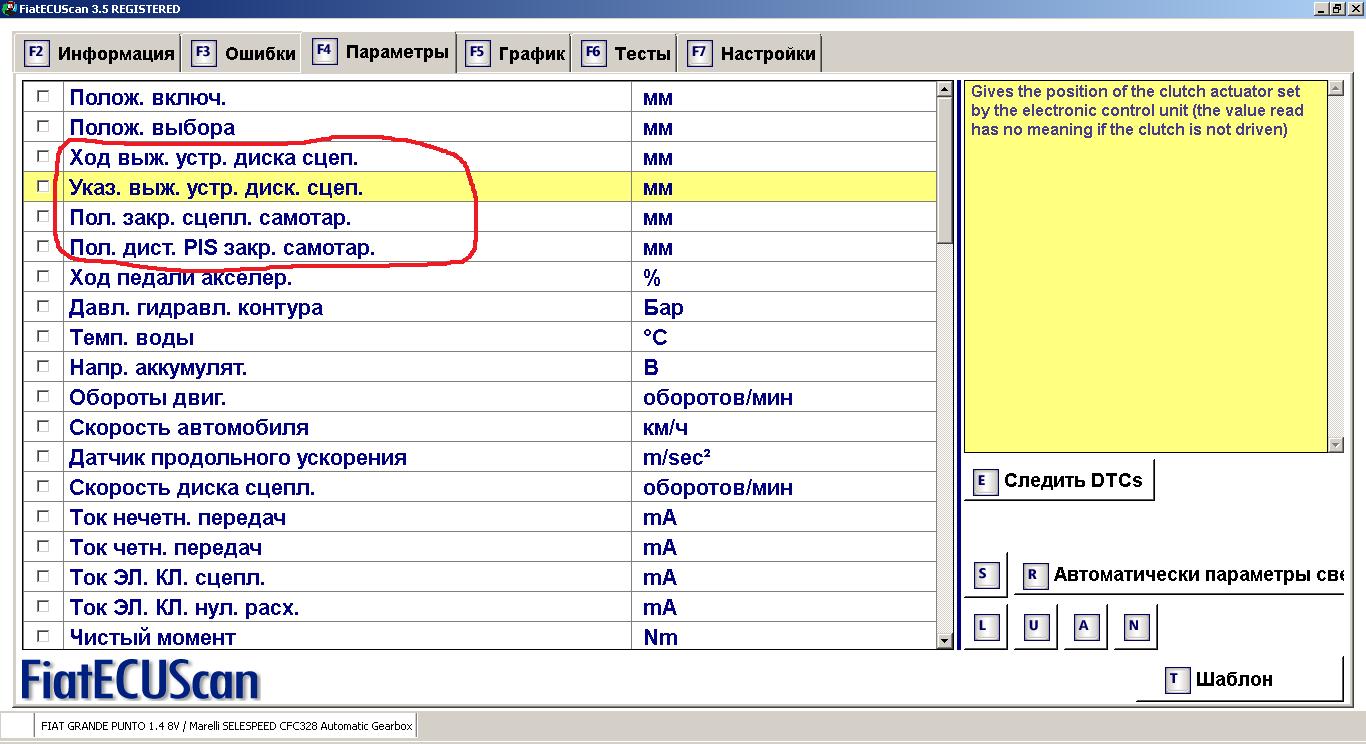Go to the Настройки tab
Image resolution: width=1366 pixels, height=744 pixels.
tap(751, 54)
